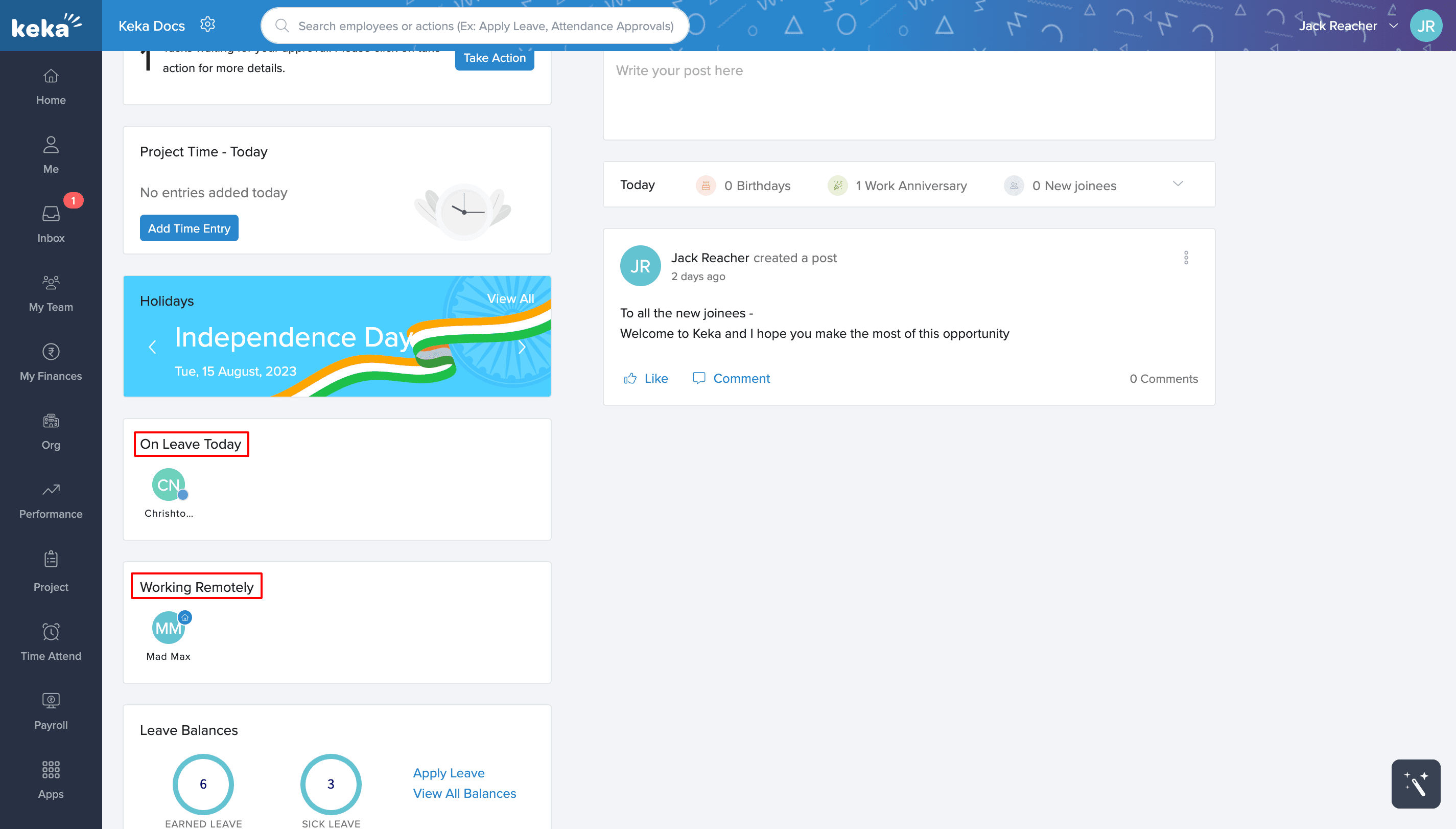Click the settings gear beside Keka Docs
The image size is (1456, 829).
(x=208, y=24)
